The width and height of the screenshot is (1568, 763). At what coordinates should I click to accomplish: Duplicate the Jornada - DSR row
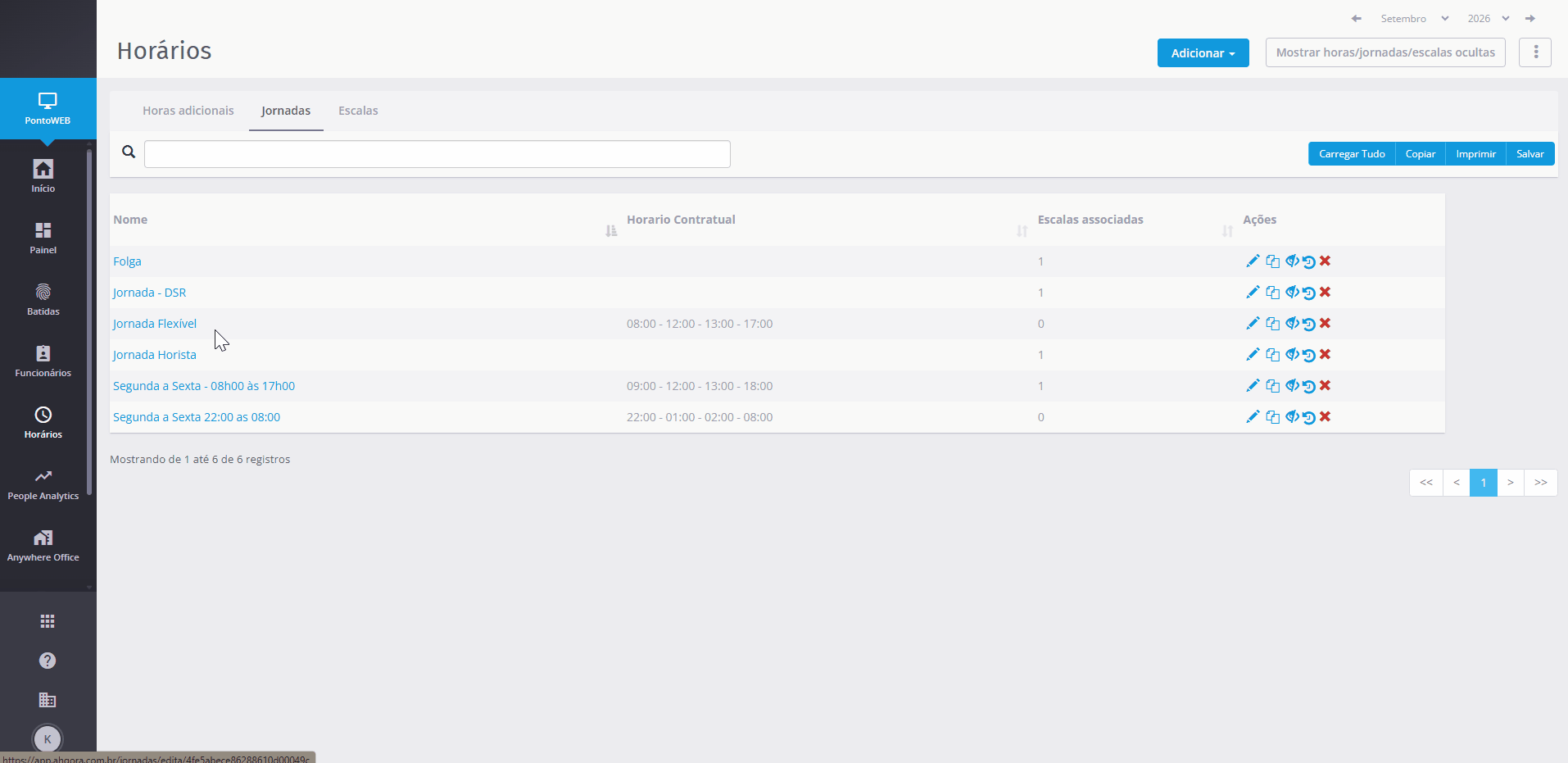tap(1272, 293)
